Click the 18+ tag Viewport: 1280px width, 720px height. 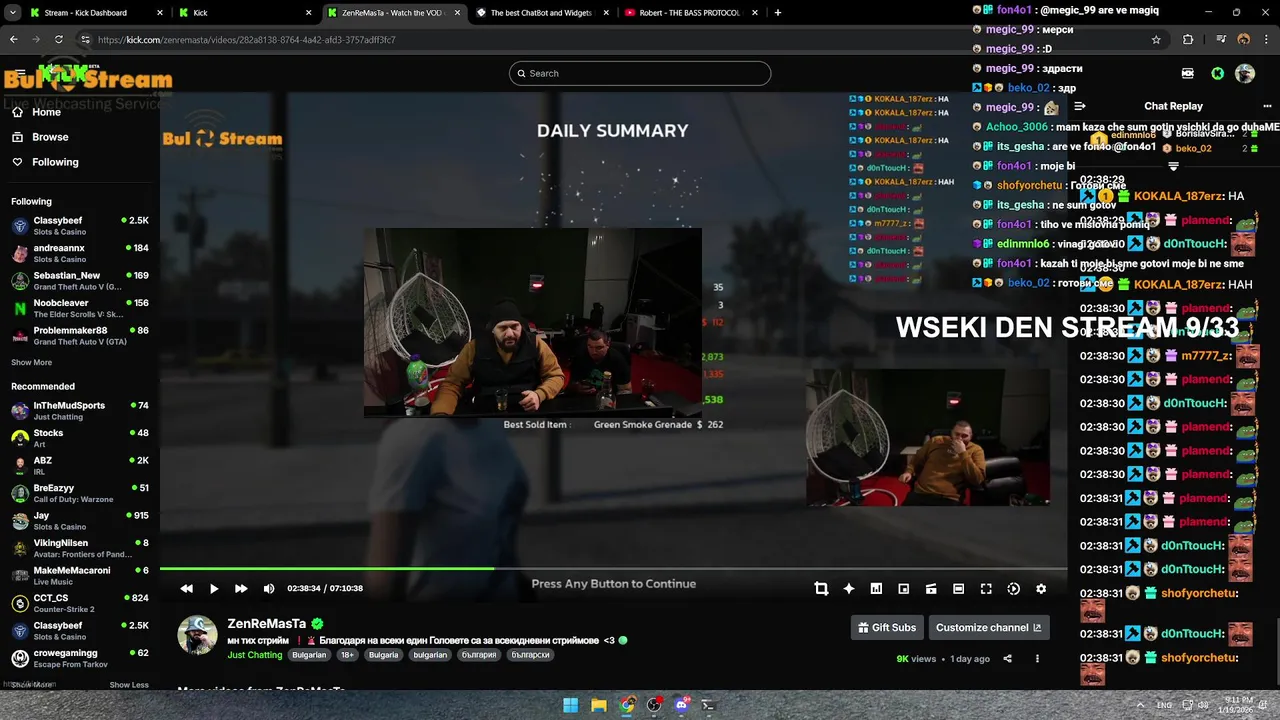[x=347, y=655]
